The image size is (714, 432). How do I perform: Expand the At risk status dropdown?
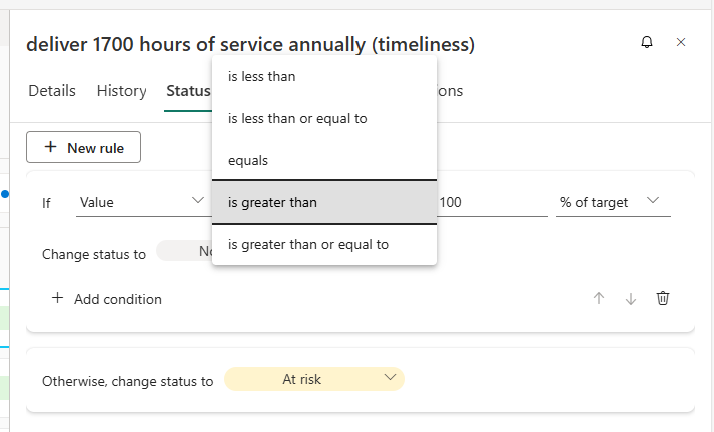tap(314, 380)
